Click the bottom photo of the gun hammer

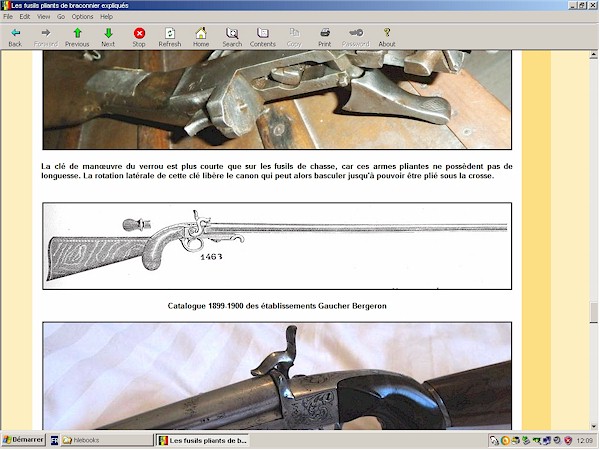tap(277, 376)
